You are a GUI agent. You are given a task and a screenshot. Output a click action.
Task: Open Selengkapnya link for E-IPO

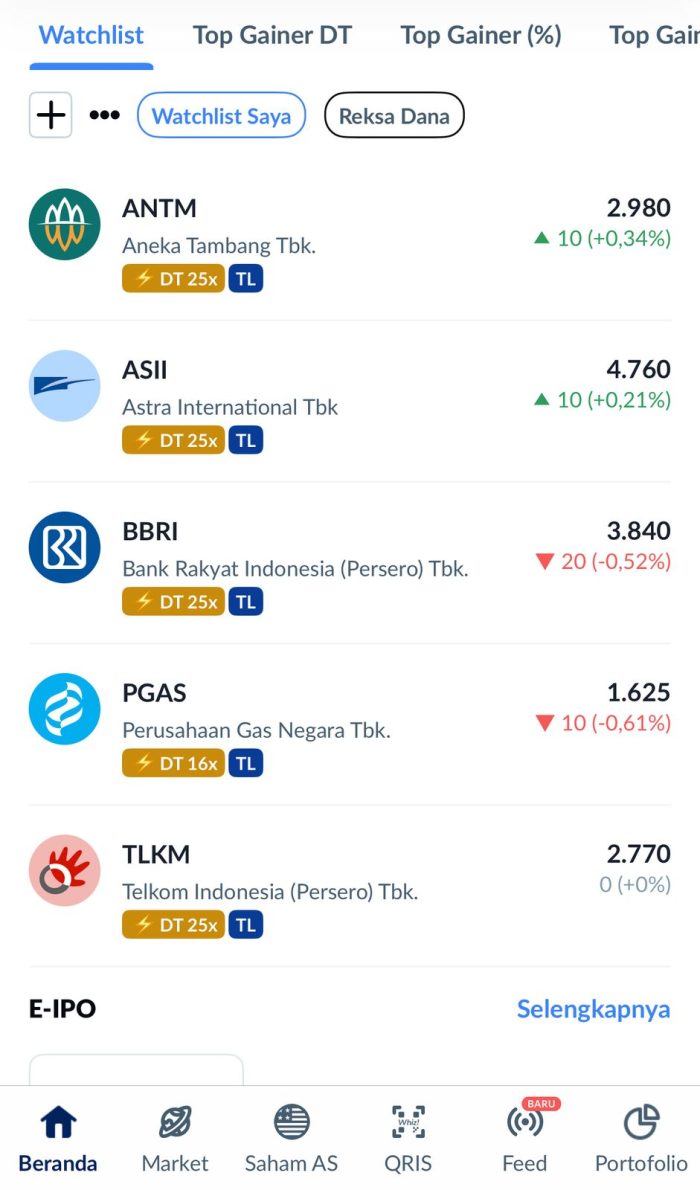pos(593,1009)
